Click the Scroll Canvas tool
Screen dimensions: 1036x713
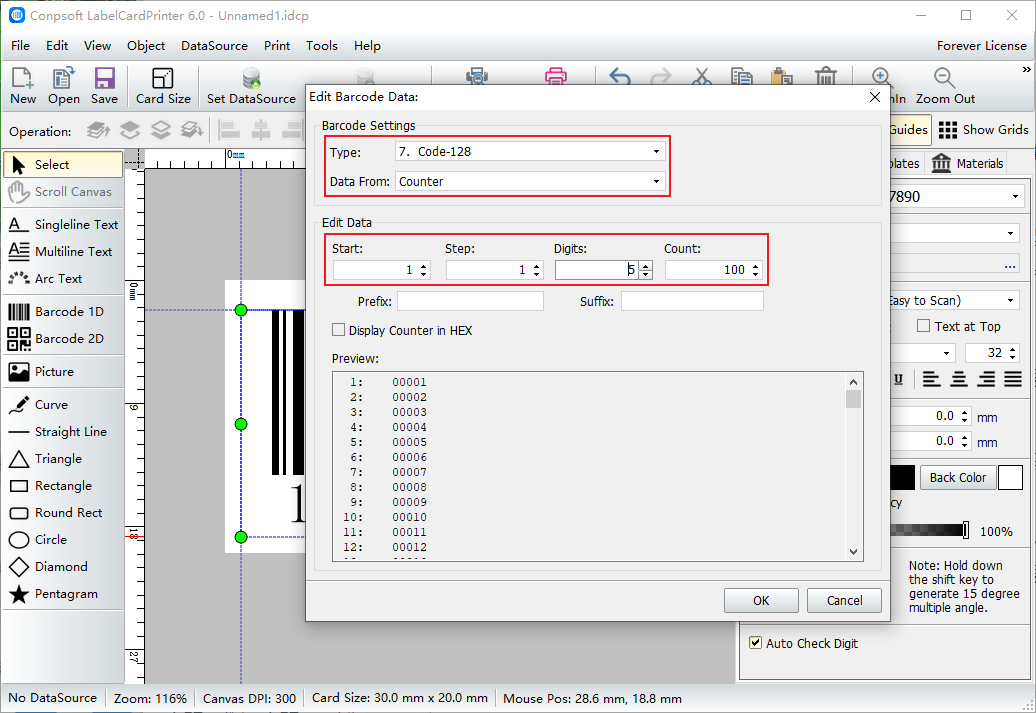click(63, 192)
